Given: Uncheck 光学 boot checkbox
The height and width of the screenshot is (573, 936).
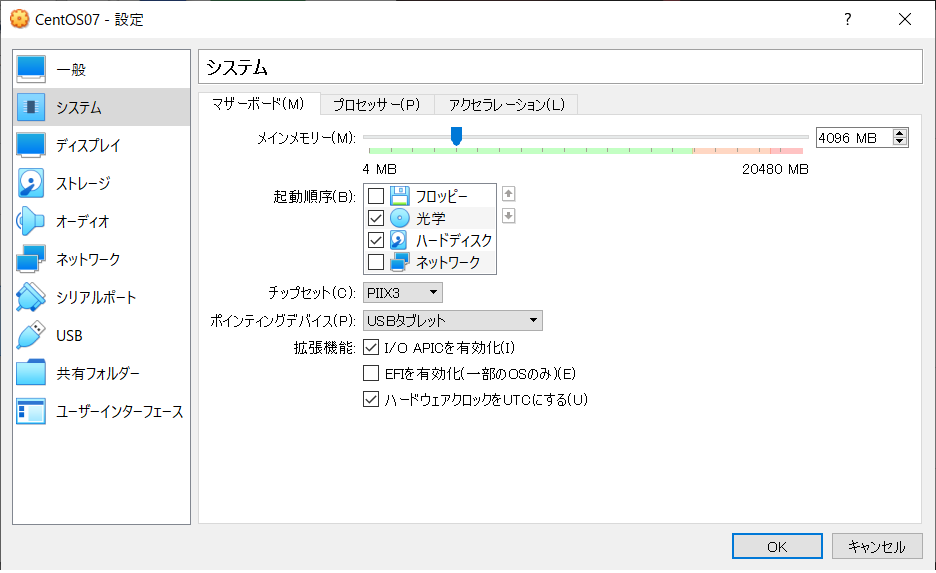Looking at the screenshot, I should pos(376,218).
